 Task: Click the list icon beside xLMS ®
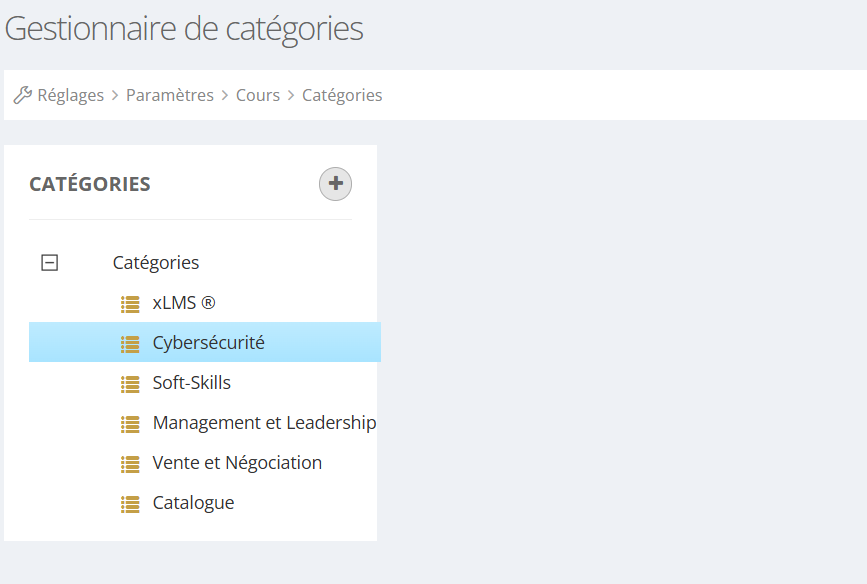tap(130, 303)
